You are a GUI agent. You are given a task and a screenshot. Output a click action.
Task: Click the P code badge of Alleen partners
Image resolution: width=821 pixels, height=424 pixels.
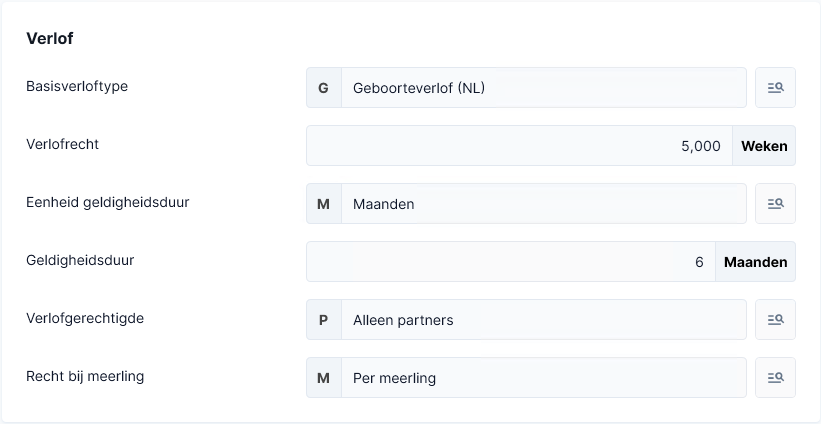(x=324, y=320)
